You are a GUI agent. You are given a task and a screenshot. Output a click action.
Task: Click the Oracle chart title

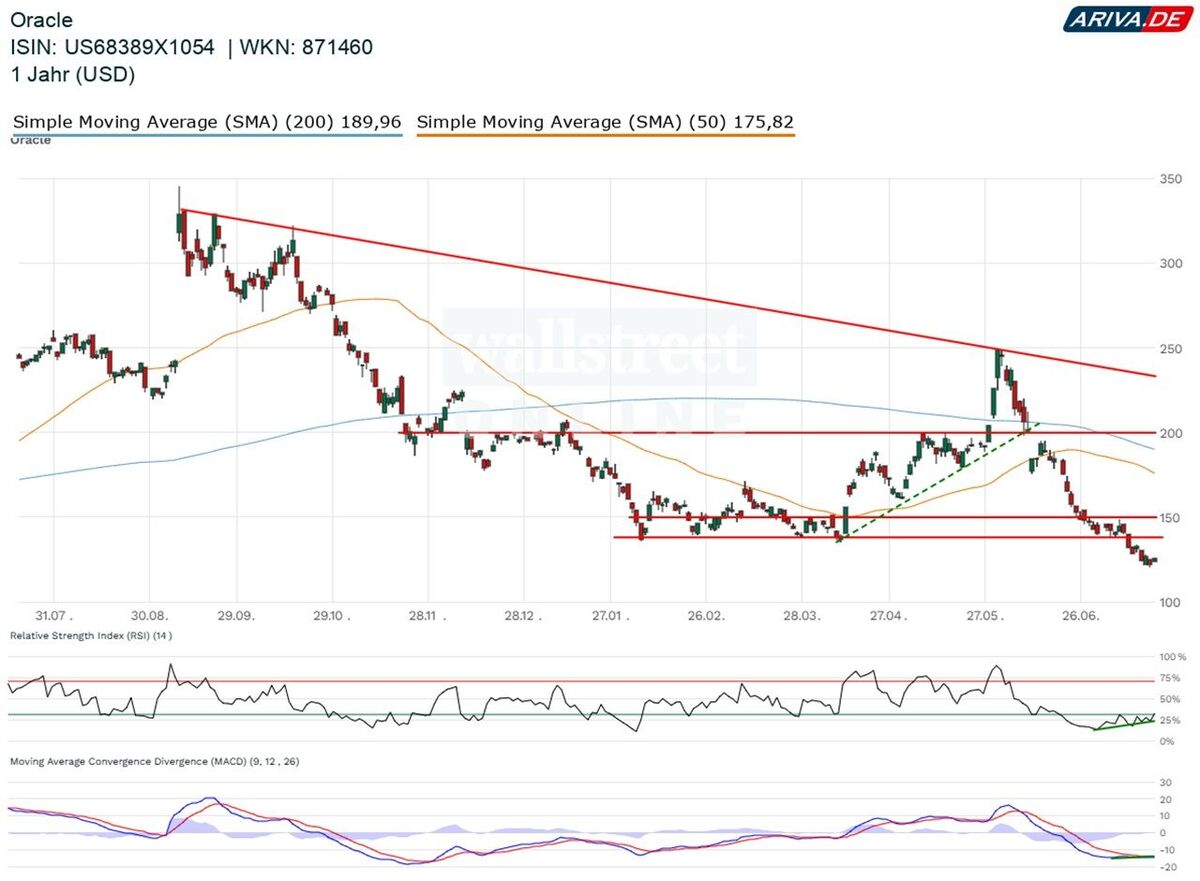coord(41,20)
